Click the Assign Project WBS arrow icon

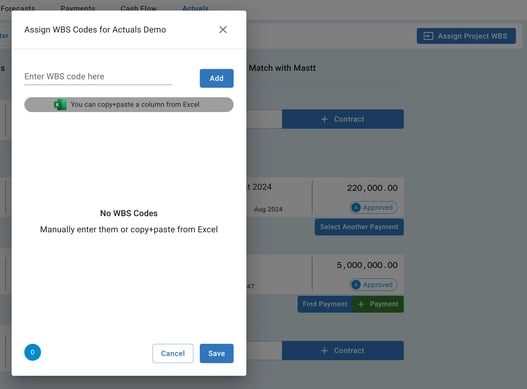[428, 36]
